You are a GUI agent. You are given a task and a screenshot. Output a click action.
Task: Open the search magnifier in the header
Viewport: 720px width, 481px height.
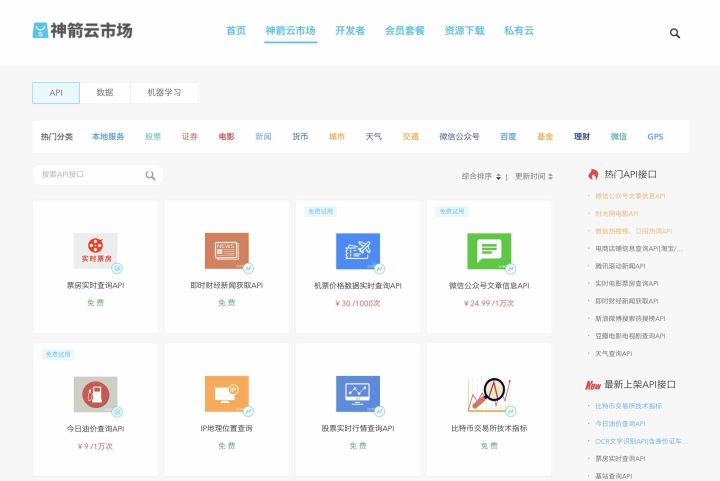point(675,33)
